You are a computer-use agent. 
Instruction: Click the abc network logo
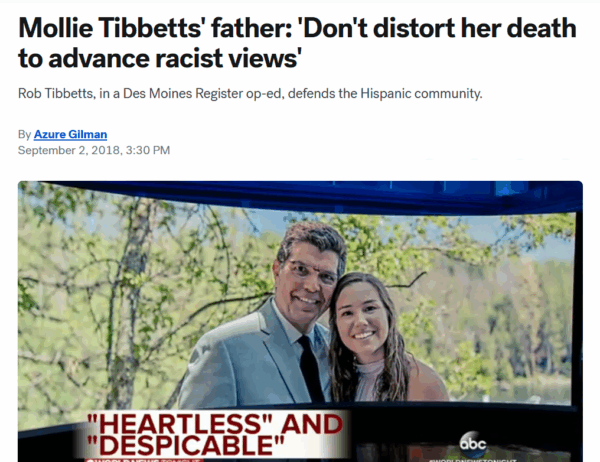point(473,444)
